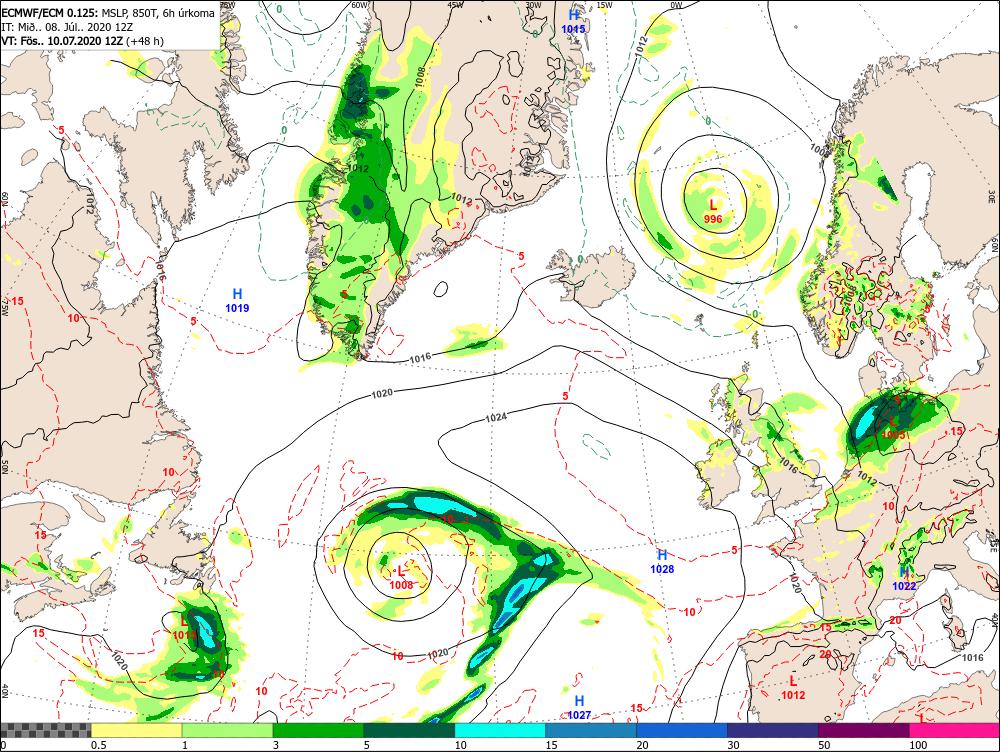
Task: Click the steel blue 15–20 legend swatch
Action: point(591,730)
